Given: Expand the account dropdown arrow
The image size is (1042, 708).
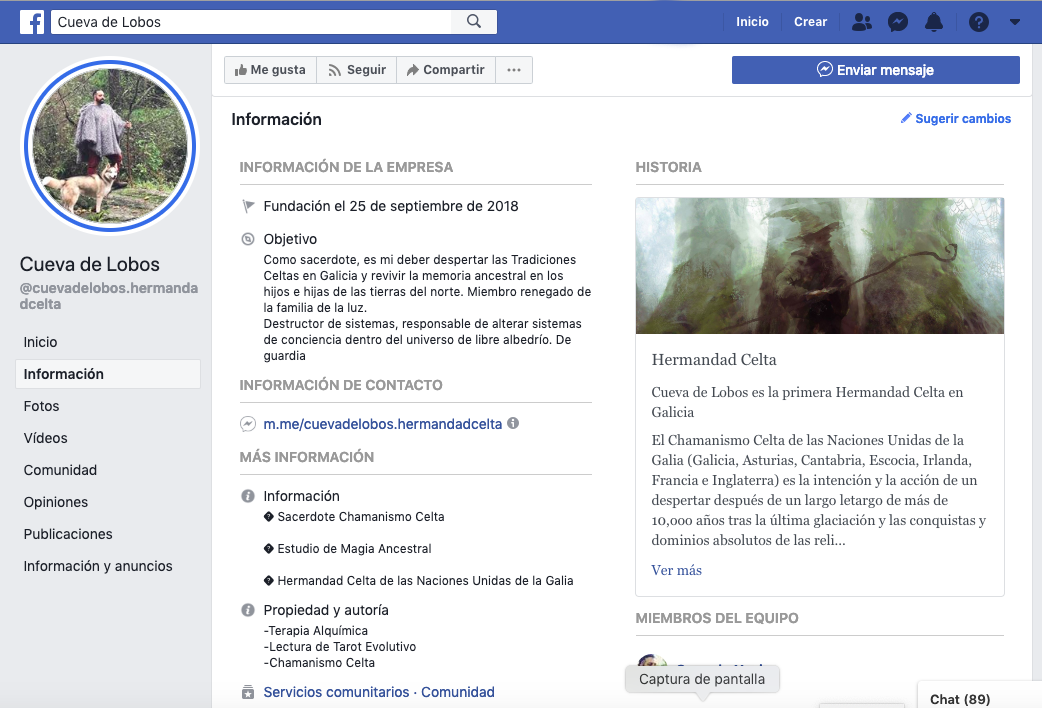Looking at the screenshot, I should coord(1015,22).
